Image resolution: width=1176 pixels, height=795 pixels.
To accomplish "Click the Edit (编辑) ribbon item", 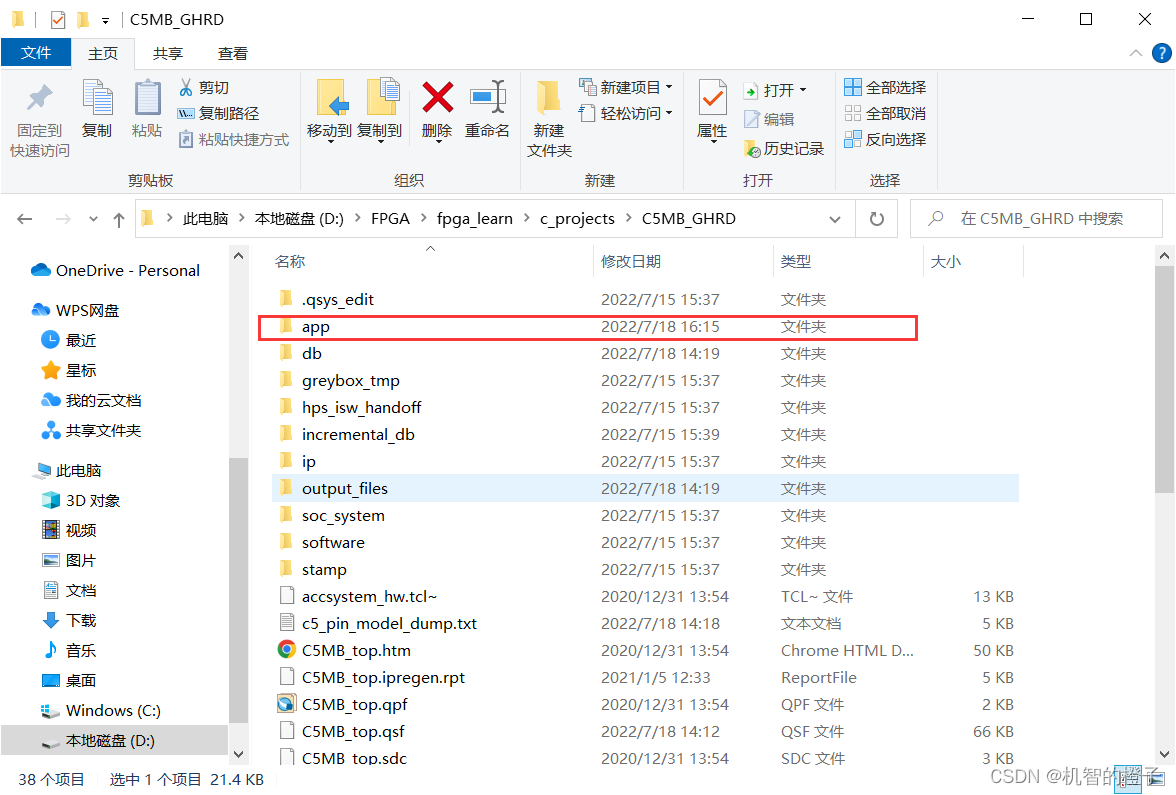I will [769, 119].
